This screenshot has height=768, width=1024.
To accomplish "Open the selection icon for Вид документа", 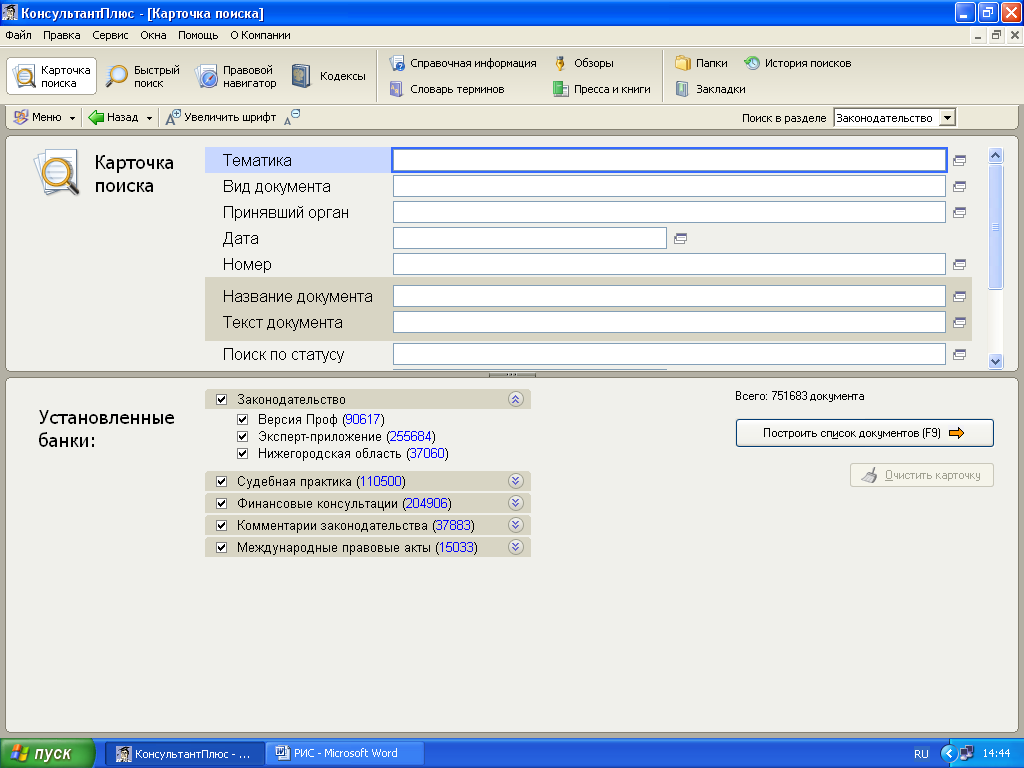I will coord(959,186).
